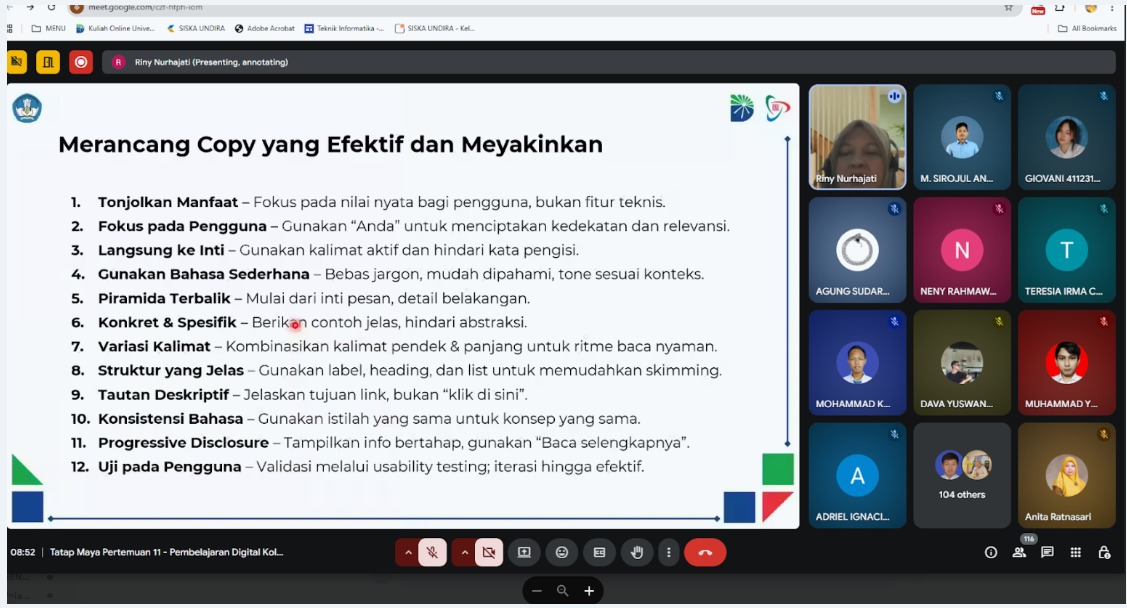The width and height of the screenshot is (1127, 608).
Task: Open host controls lock icon
Action: click(1104, 553)
